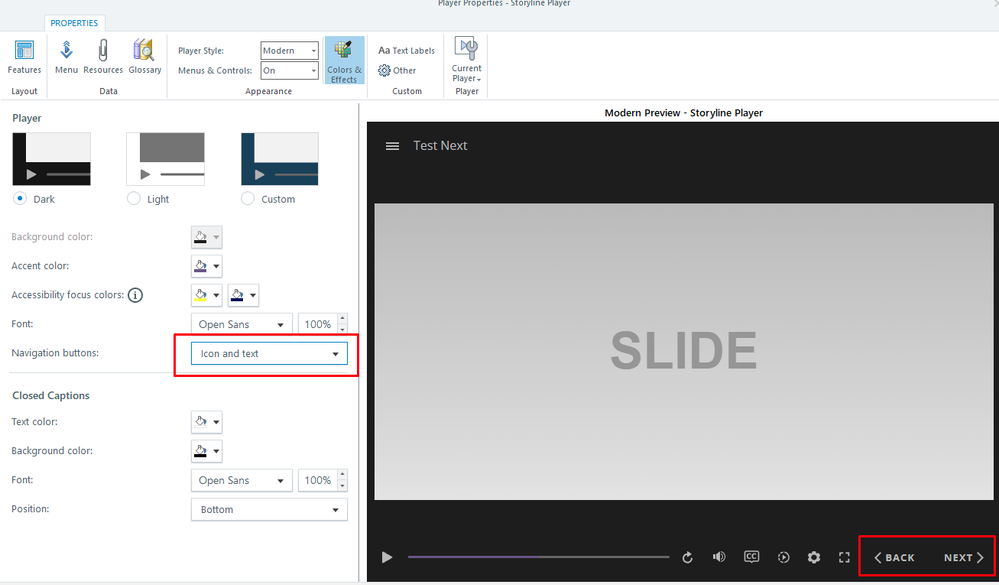The image size is (999, 585).
Task: Open the Accent color picker
Action: [206, 266]
